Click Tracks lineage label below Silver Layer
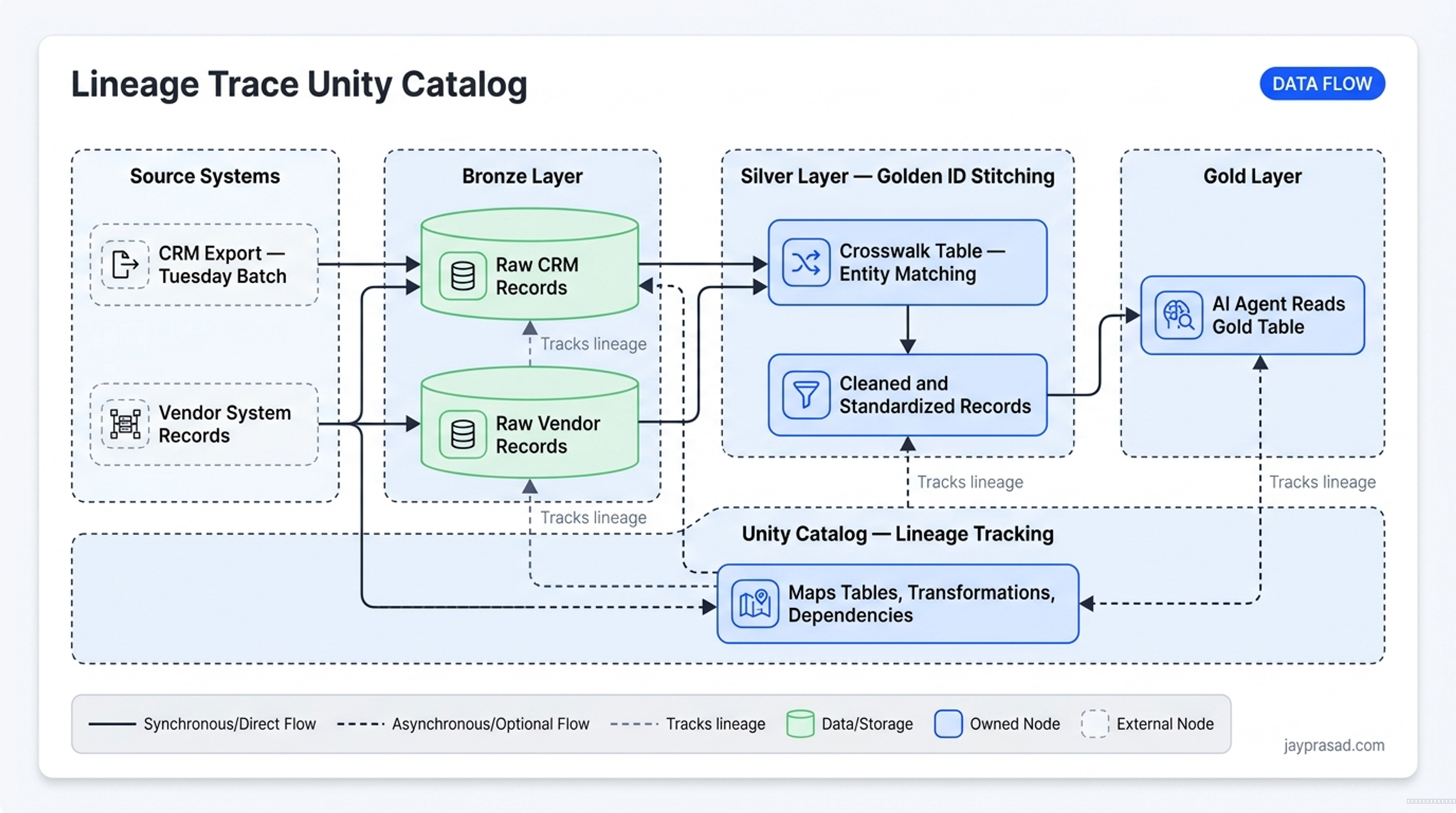 pyautogui.click(x=970, y=482)
